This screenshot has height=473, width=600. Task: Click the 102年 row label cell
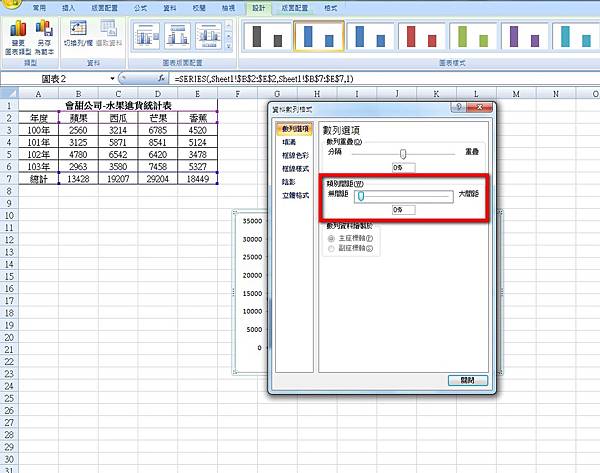tap(39, 155)
